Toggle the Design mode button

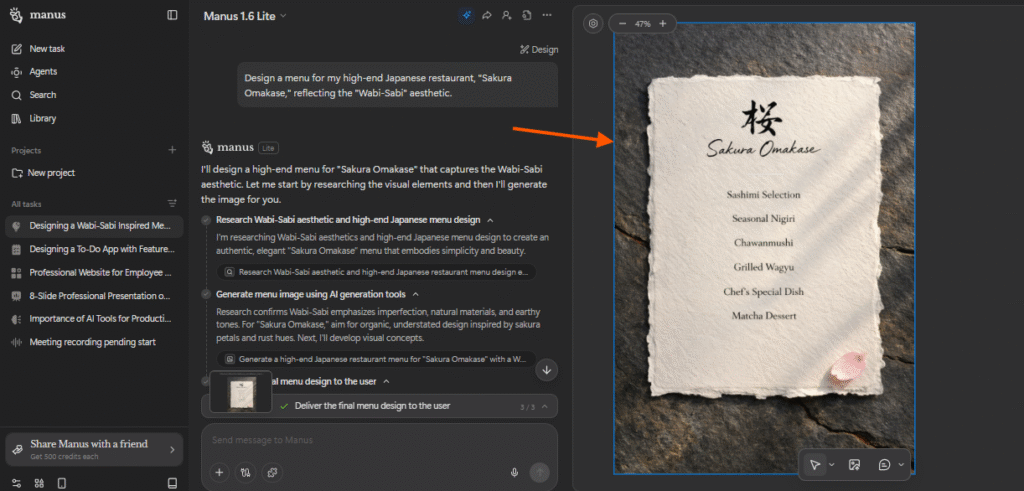[x=538, y=49]
